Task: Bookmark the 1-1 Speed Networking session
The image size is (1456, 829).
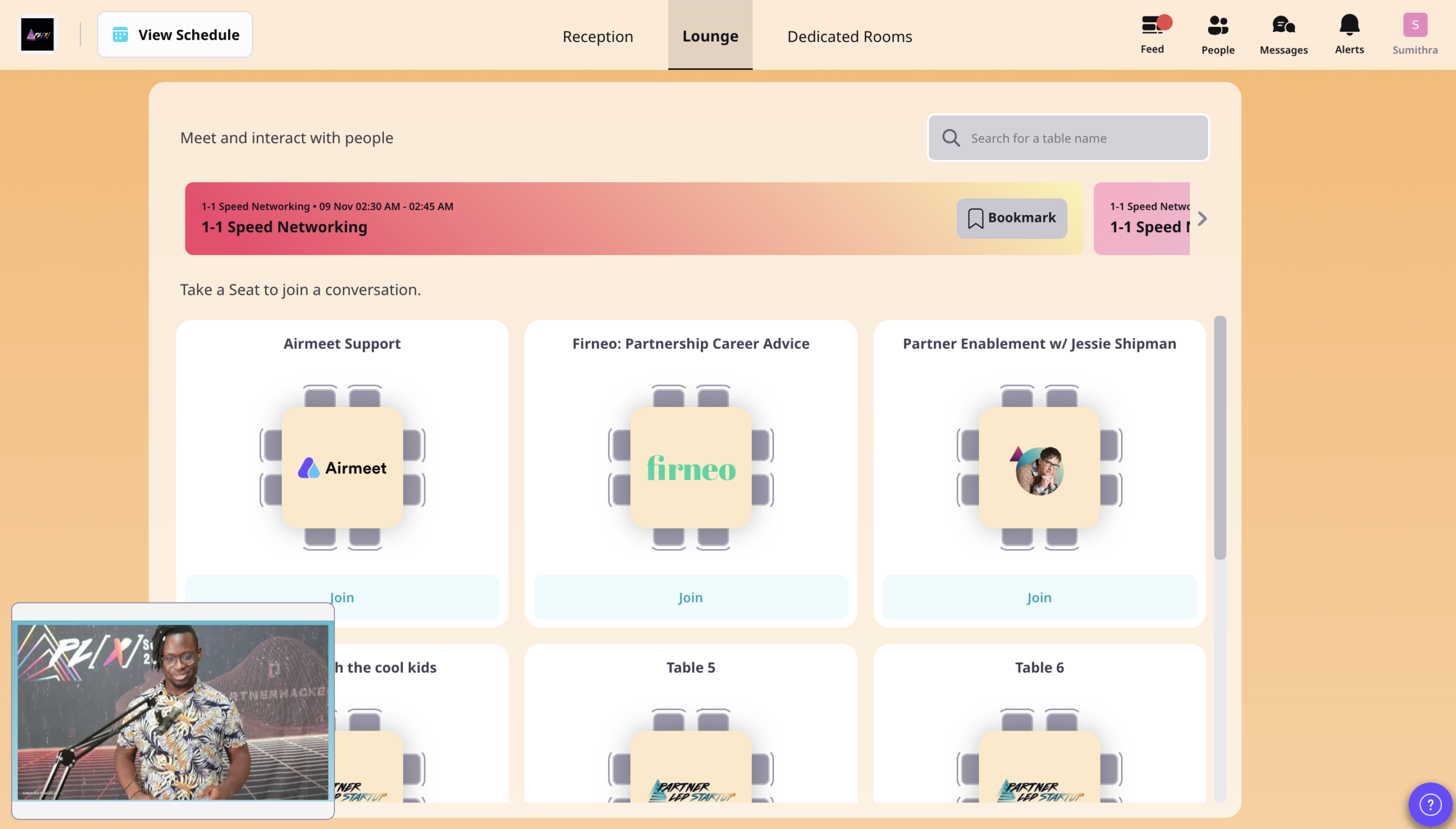Action: [x=1011, y=218]
